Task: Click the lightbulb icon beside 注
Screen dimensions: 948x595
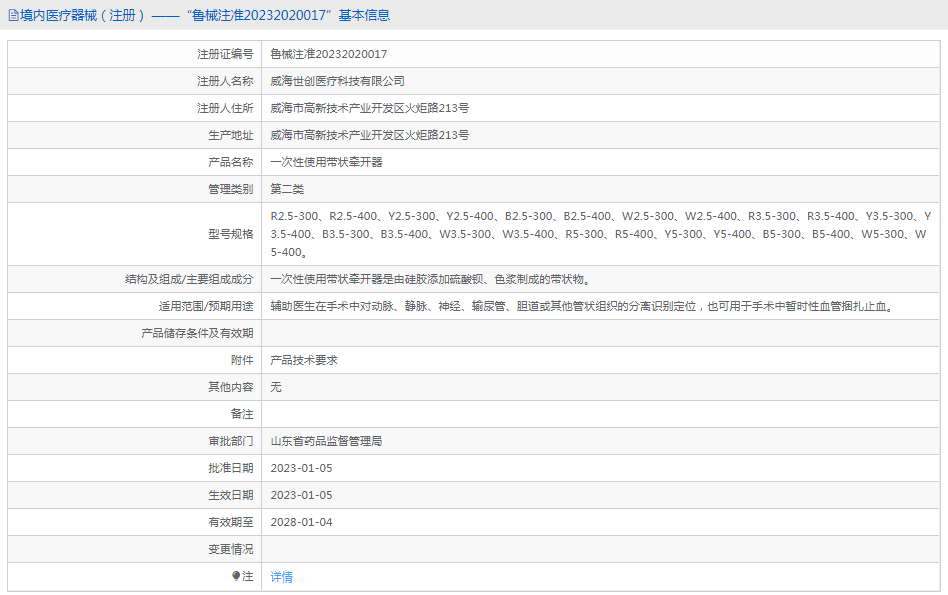Action: 236,576
